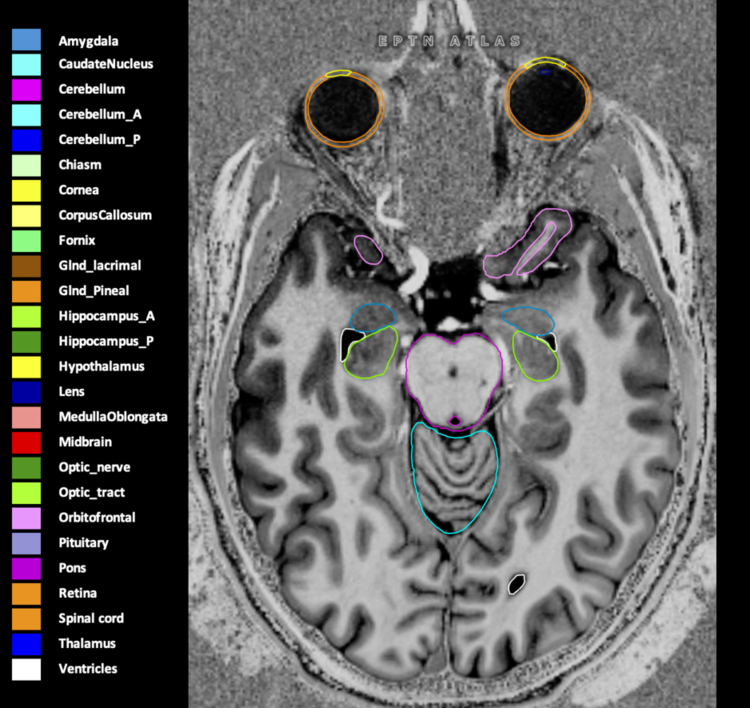Screen dimensions: 750x708
Task: Click the "Cerebellum_P" label
Action: 99,140
